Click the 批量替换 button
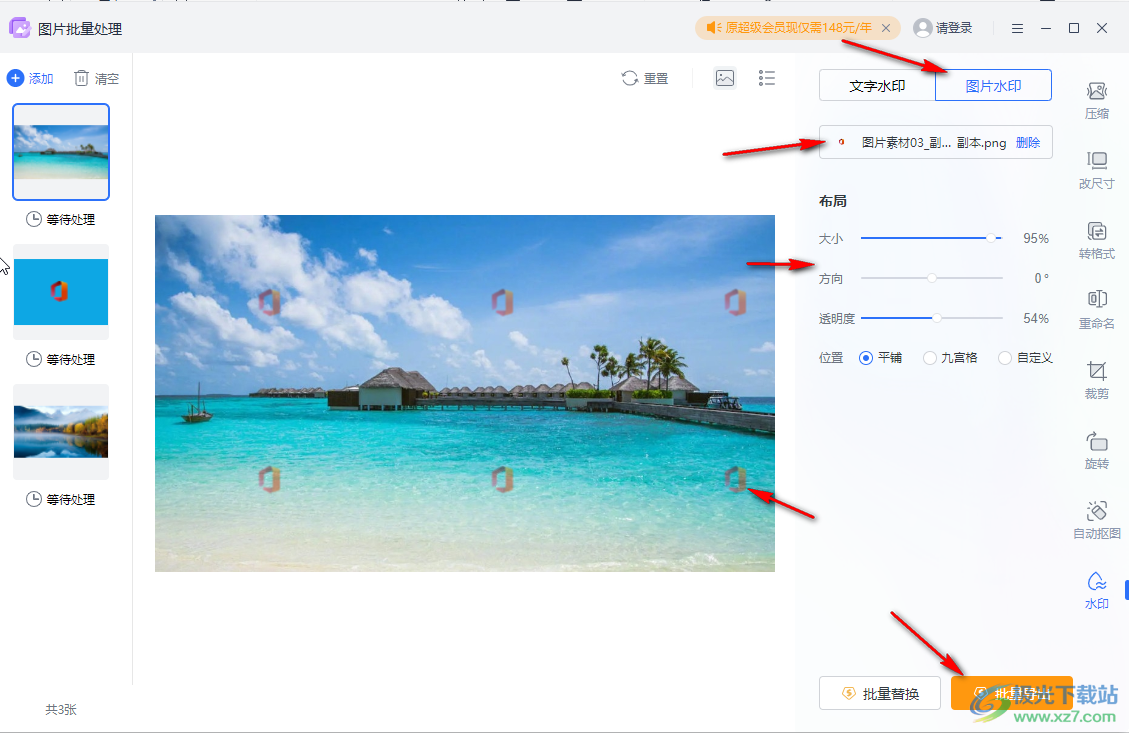1129x733 pixels. (880, 693)
